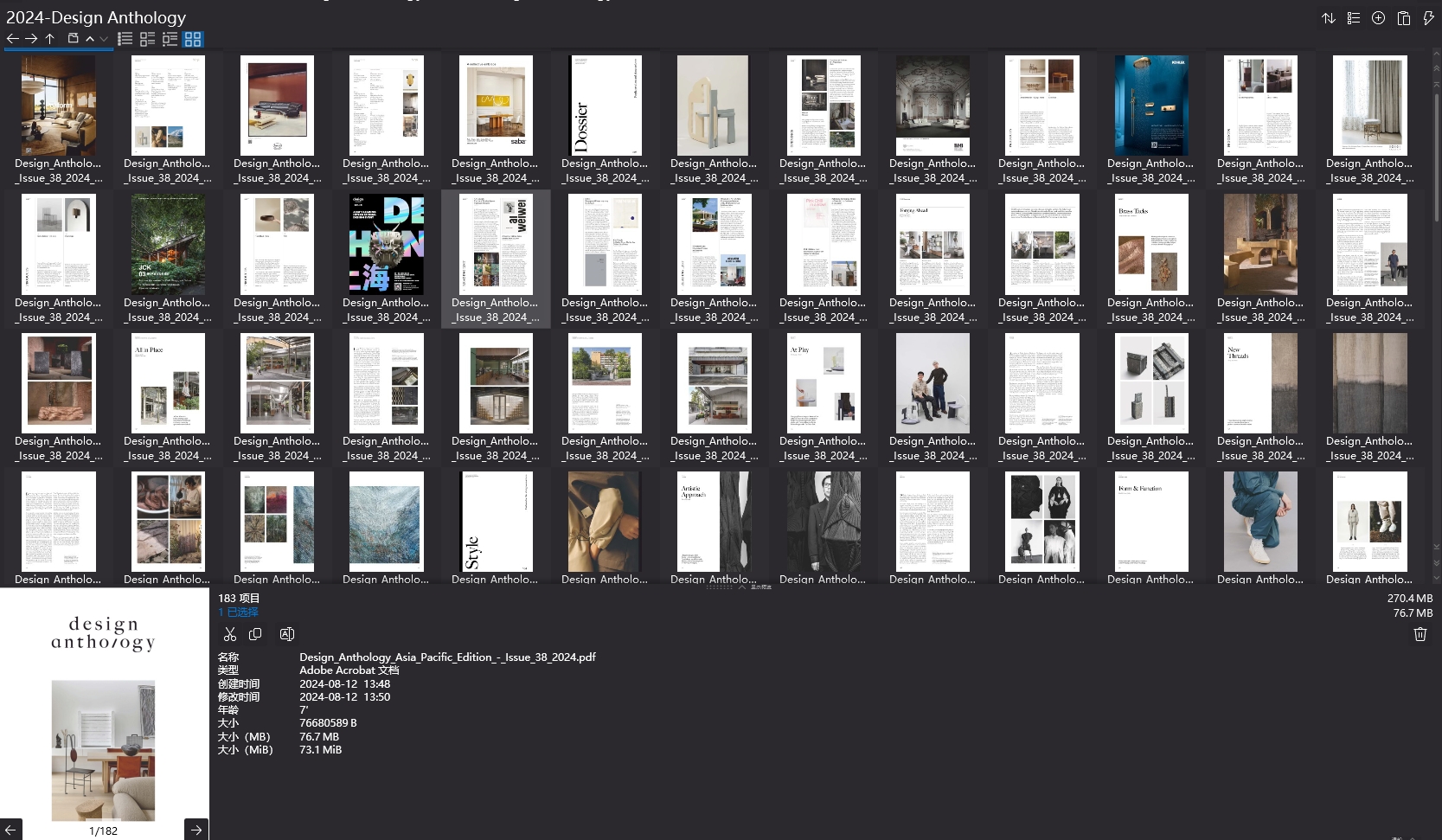Screen dimensions: 1442x840
Task: Advance preview with next page arrow
Action: tap(195, 830)
